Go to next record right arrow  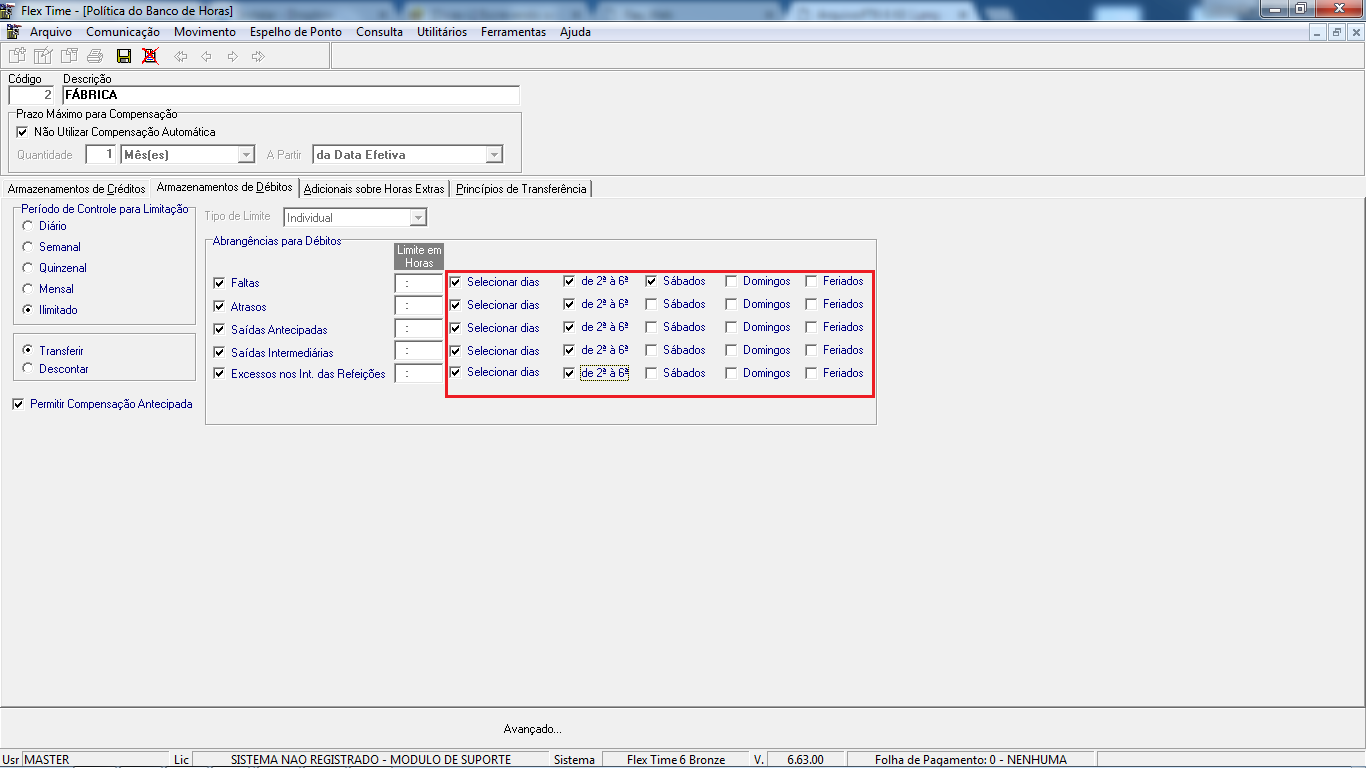(x=232, y=56)
